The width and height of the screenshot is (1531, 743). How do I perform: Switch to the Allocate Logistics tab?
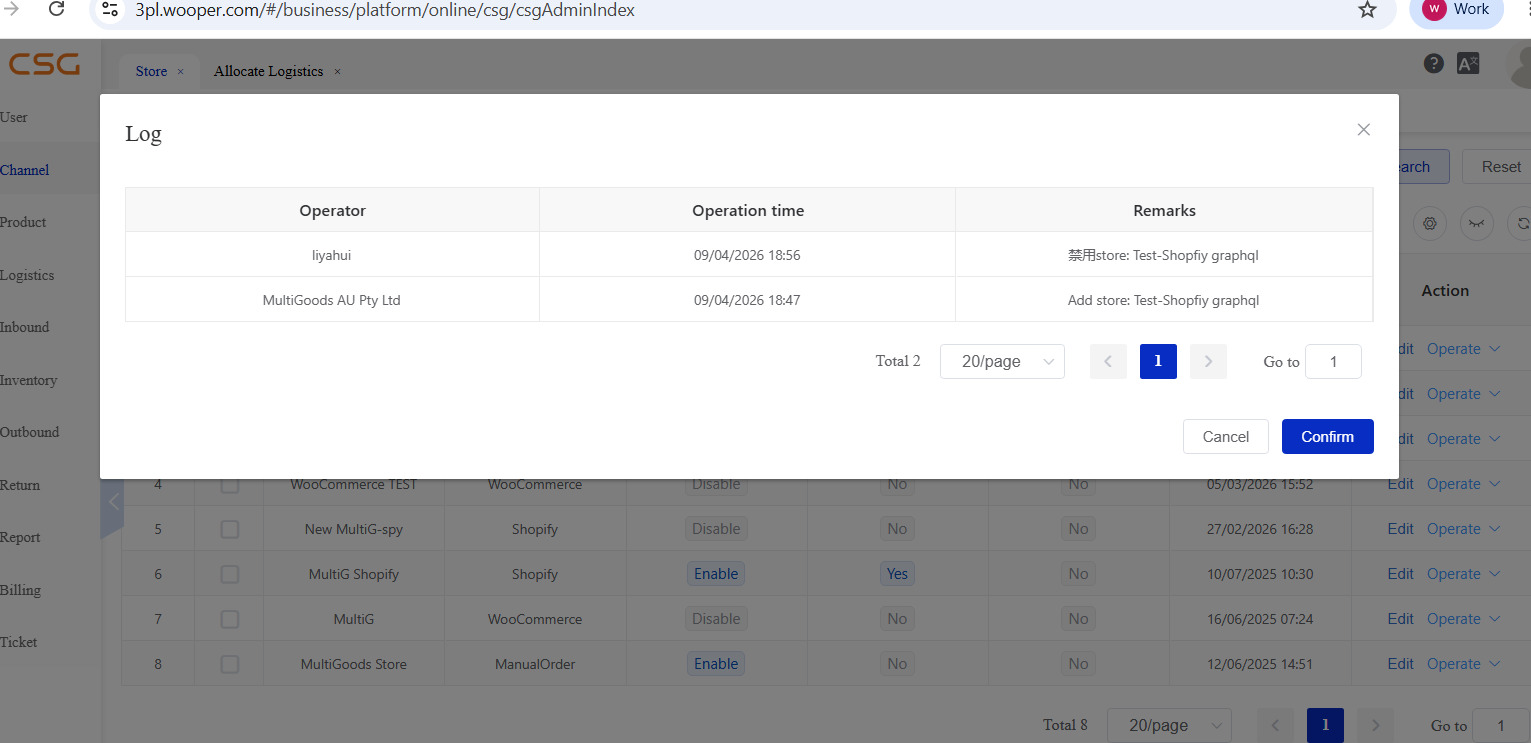(x=268, y=71)
